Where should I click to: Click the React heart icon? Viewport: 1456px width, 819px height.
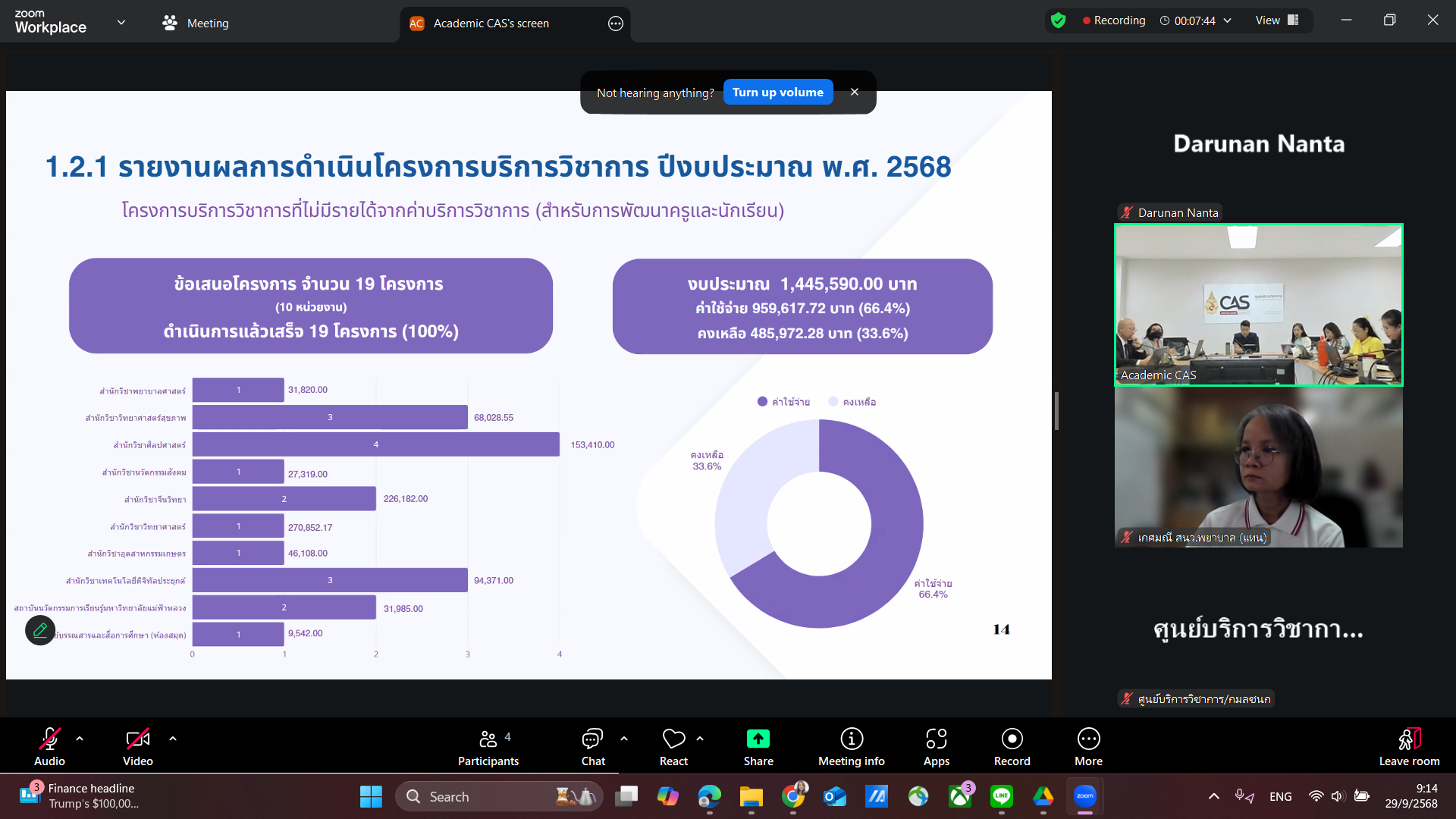673,739
